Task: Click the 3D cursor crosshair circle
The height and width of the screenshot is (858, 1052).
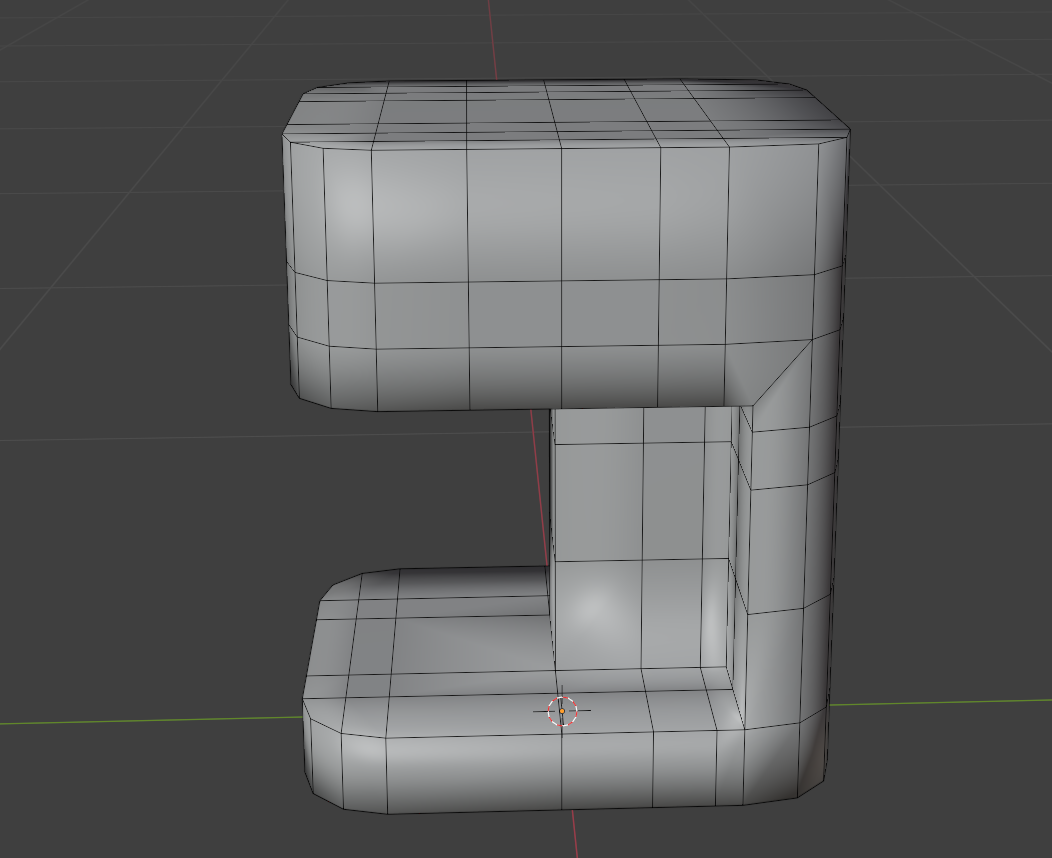Action: coord(562,711)
